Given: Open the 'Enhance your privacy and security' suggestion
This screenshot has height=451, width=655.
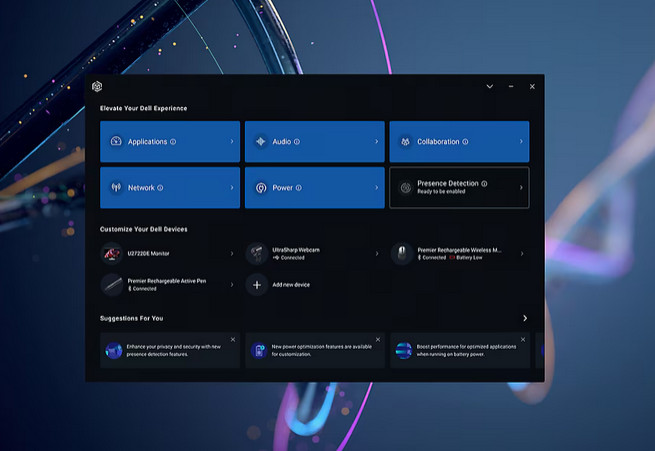Looking at the screenshot, I should click(x=170, y=350).
